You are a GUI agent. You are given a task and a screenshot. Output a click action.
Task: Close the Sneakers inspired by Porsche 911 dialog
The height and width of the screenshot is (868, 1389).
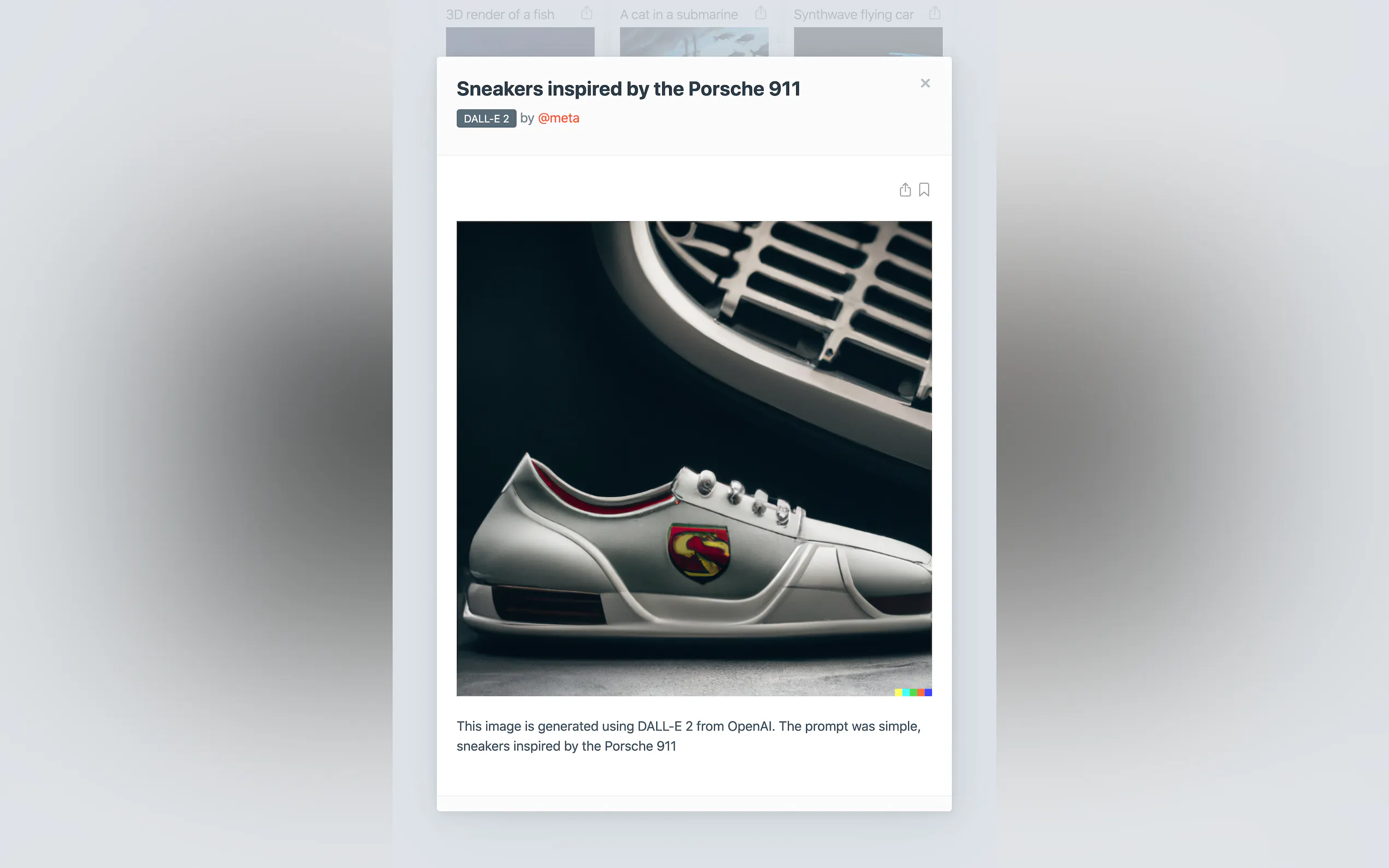tap(925, 83)
